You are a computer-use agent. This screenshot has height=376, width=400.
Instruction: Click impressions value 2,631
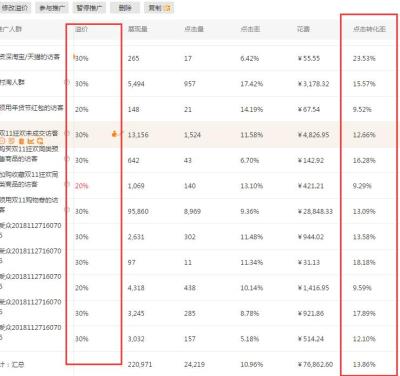click(136, 237)
